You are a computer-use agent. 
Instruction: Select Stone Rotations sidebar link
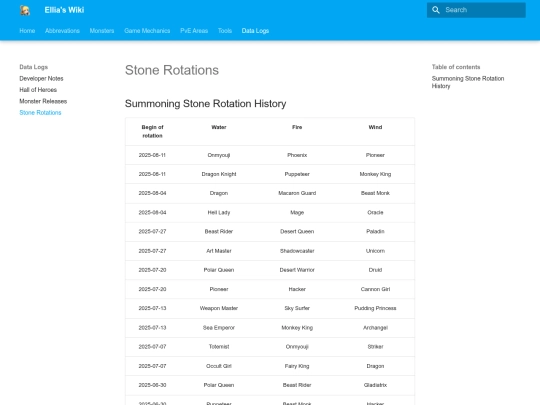[x=40, y=113]
